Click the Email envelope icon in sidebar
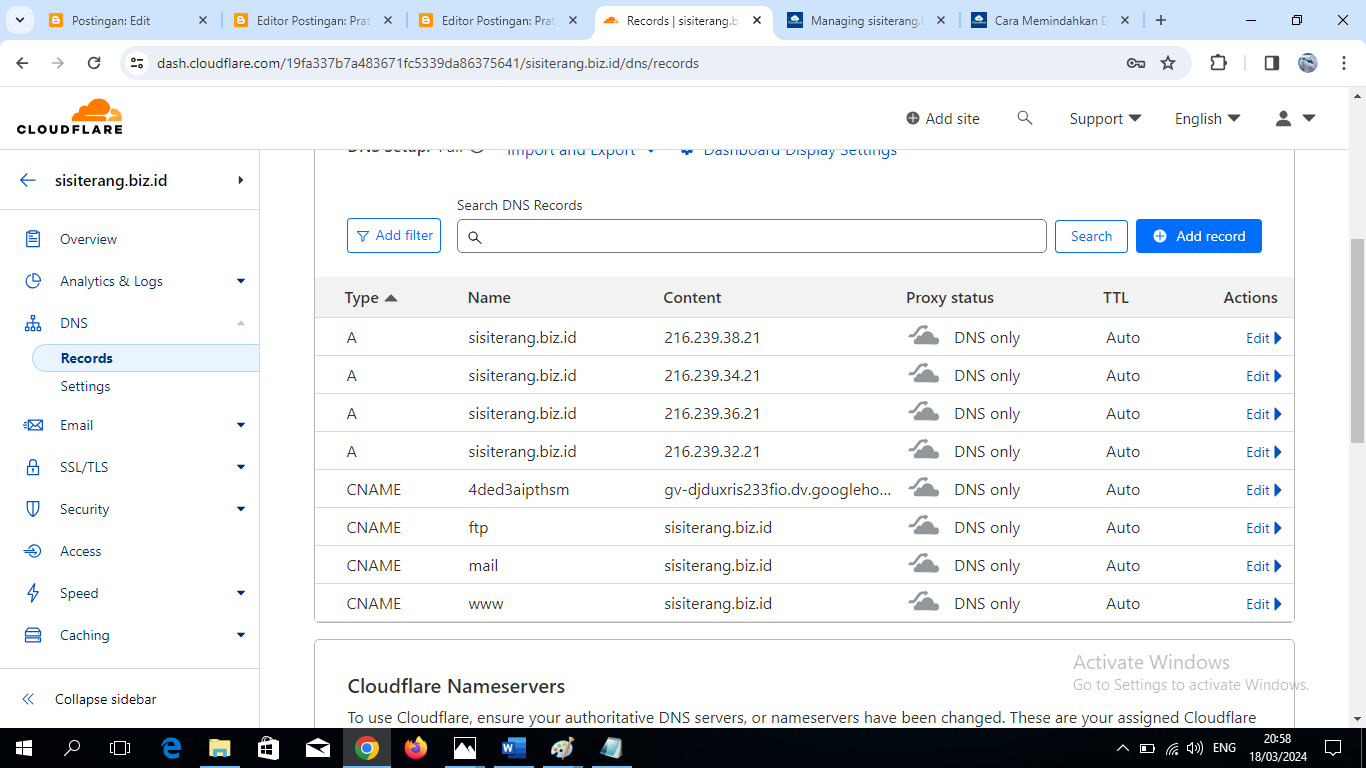Viewport: 1366px width, 768px height. coord(33,425)
